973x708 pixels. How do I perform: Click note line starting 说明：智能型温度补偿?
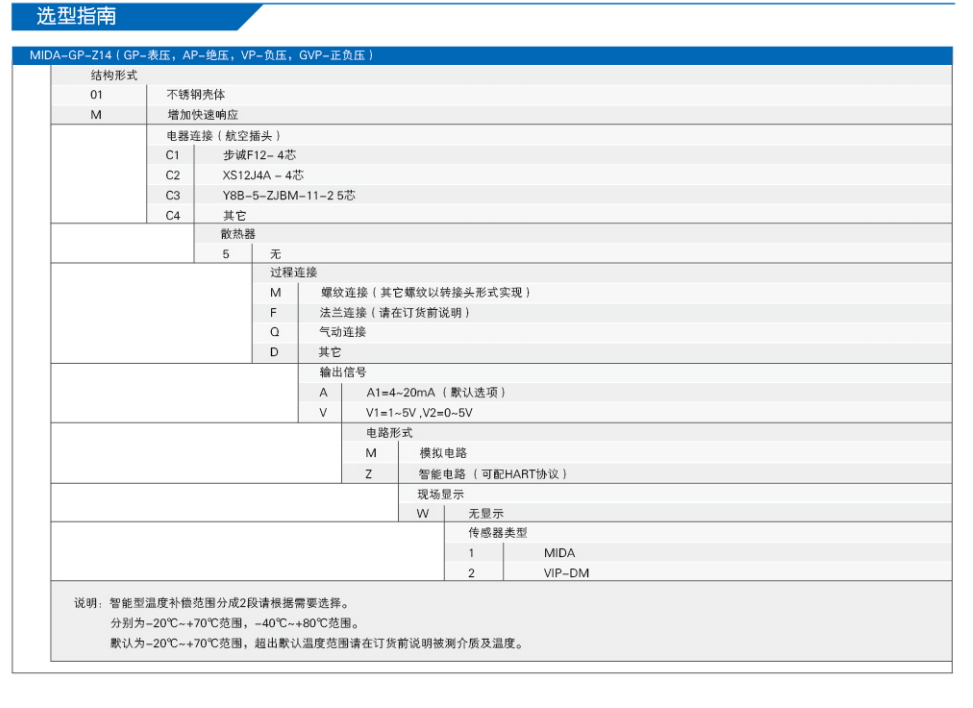[x=212, y=603]
